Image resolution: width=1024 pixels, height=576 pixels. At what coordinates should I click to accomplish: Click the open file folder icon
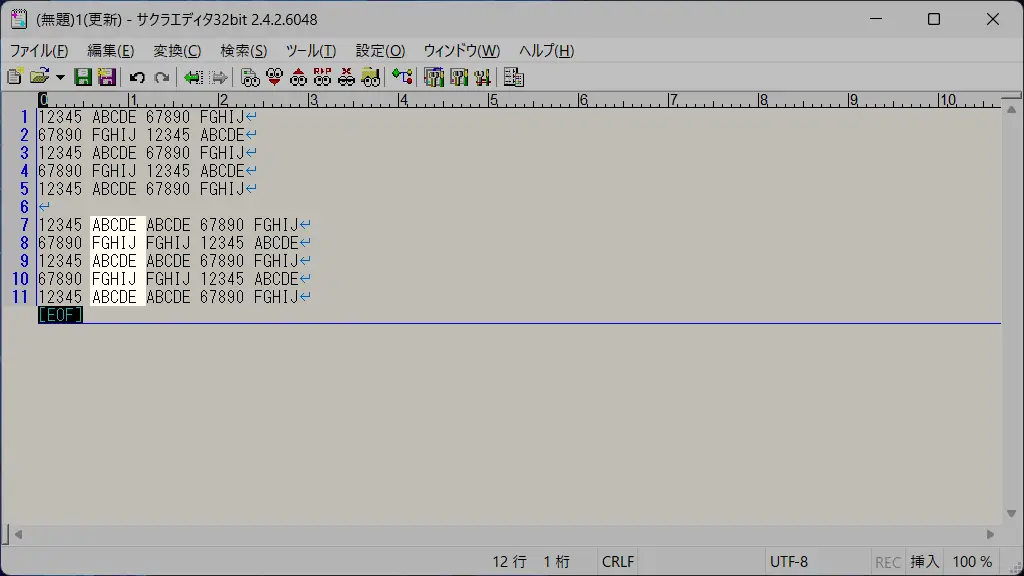pyautogui.click(x=38, y=77)
